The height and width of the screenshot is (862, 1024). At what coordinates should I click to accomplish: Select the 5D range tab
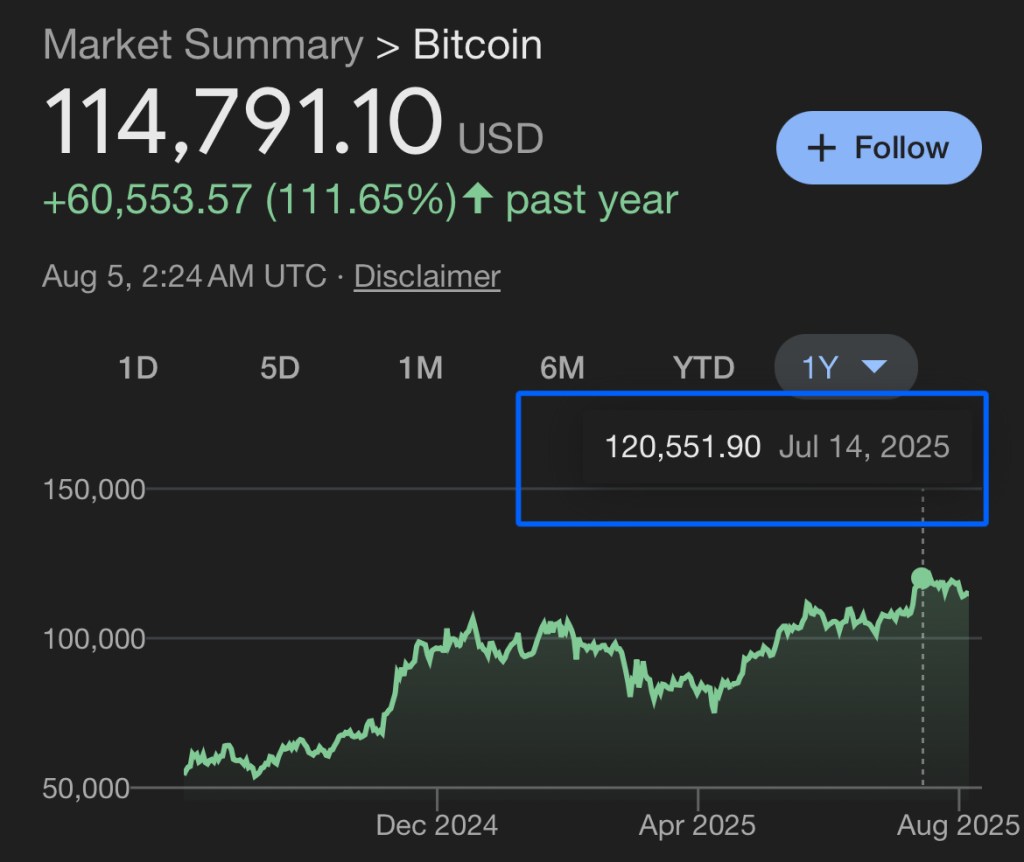[x=280, y=368]
